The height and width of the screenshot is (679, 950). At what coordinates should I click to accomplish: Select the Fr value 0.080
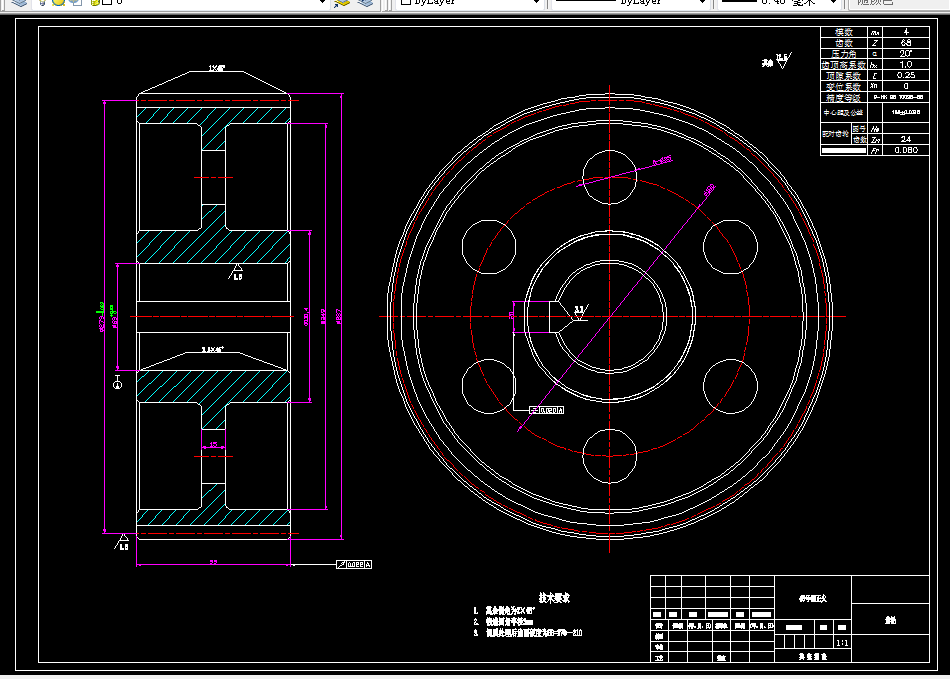coord(906,150)
